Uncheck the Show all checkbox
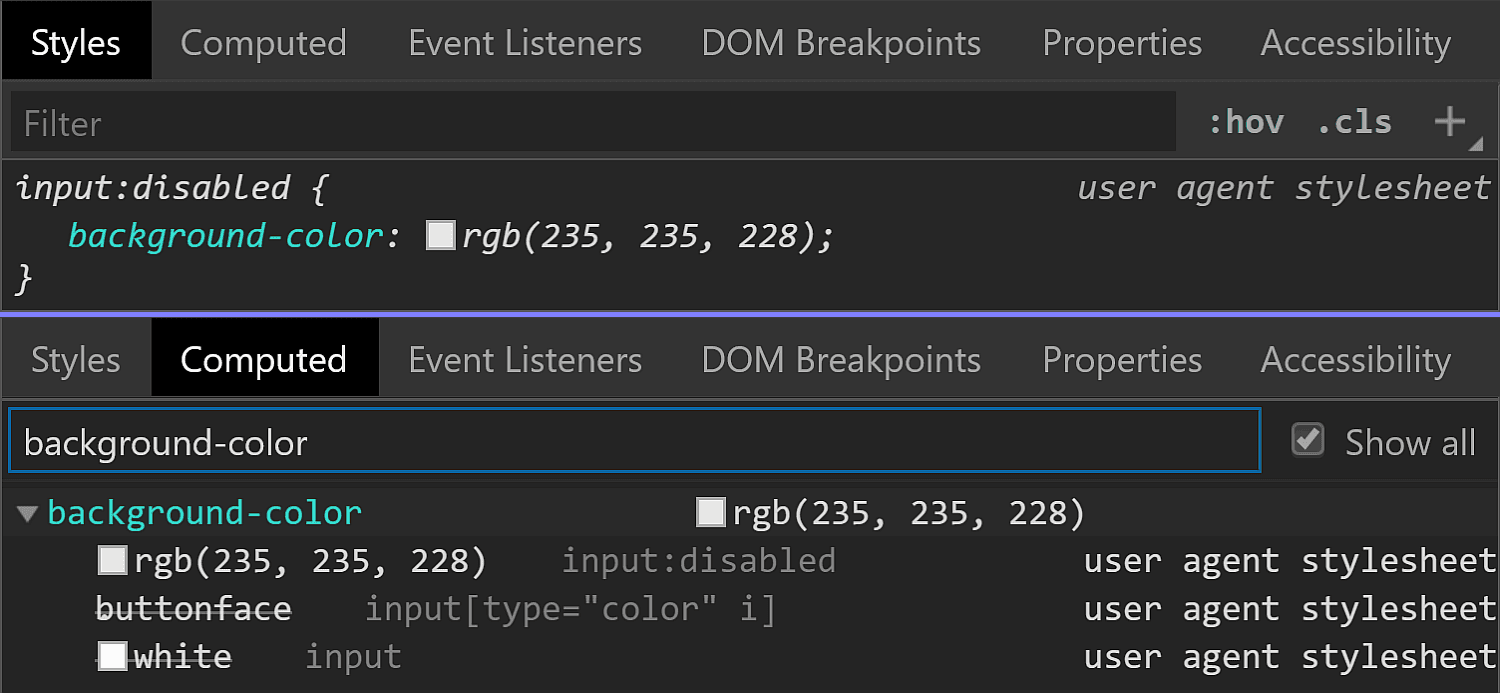The width and height of the screenshot is (1500, 693). pyautogui.click(x=1308, y=440)
